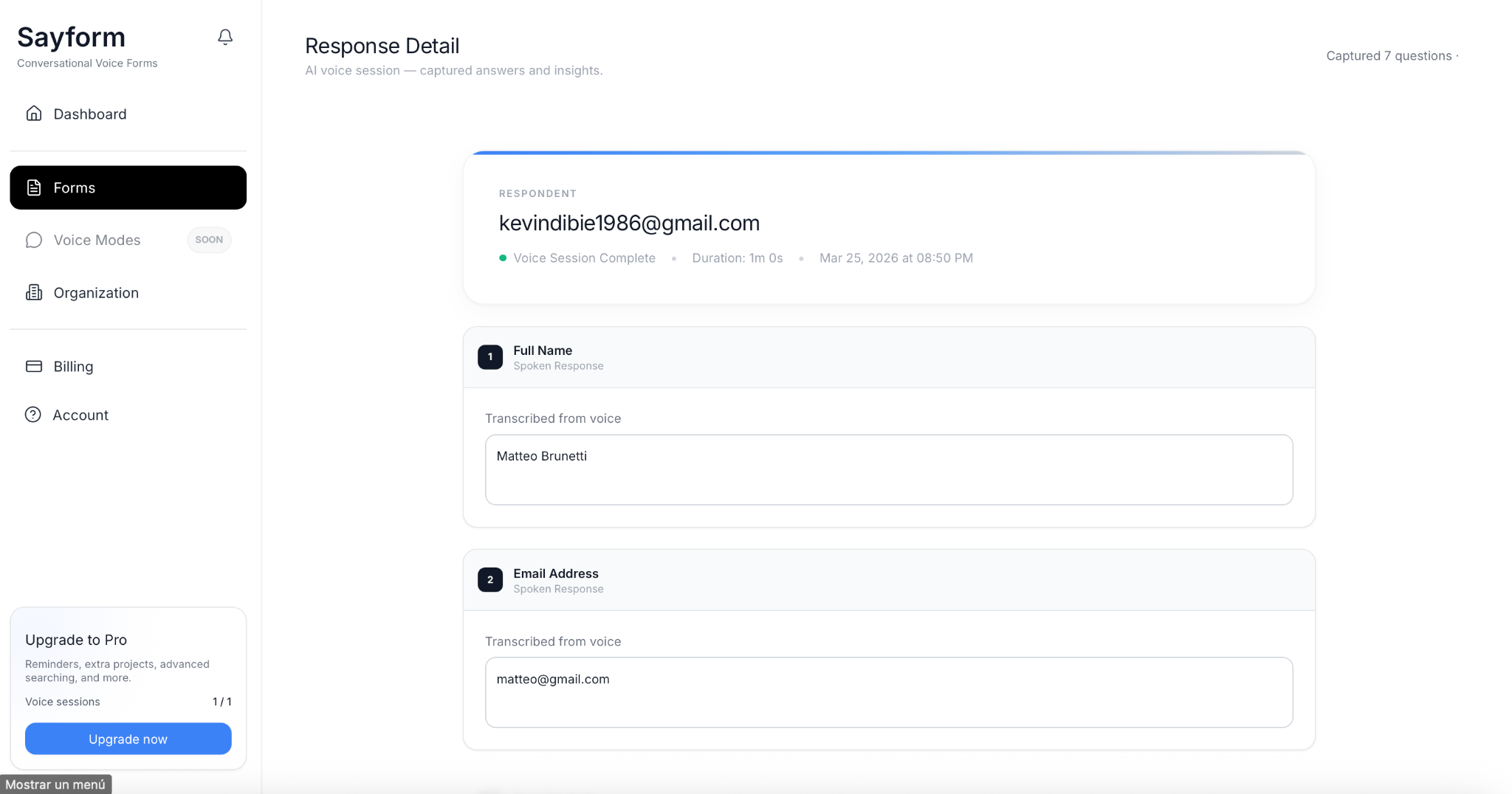Open the notifications bell icon
This screenshot has width=1512, height=794.
225,37
